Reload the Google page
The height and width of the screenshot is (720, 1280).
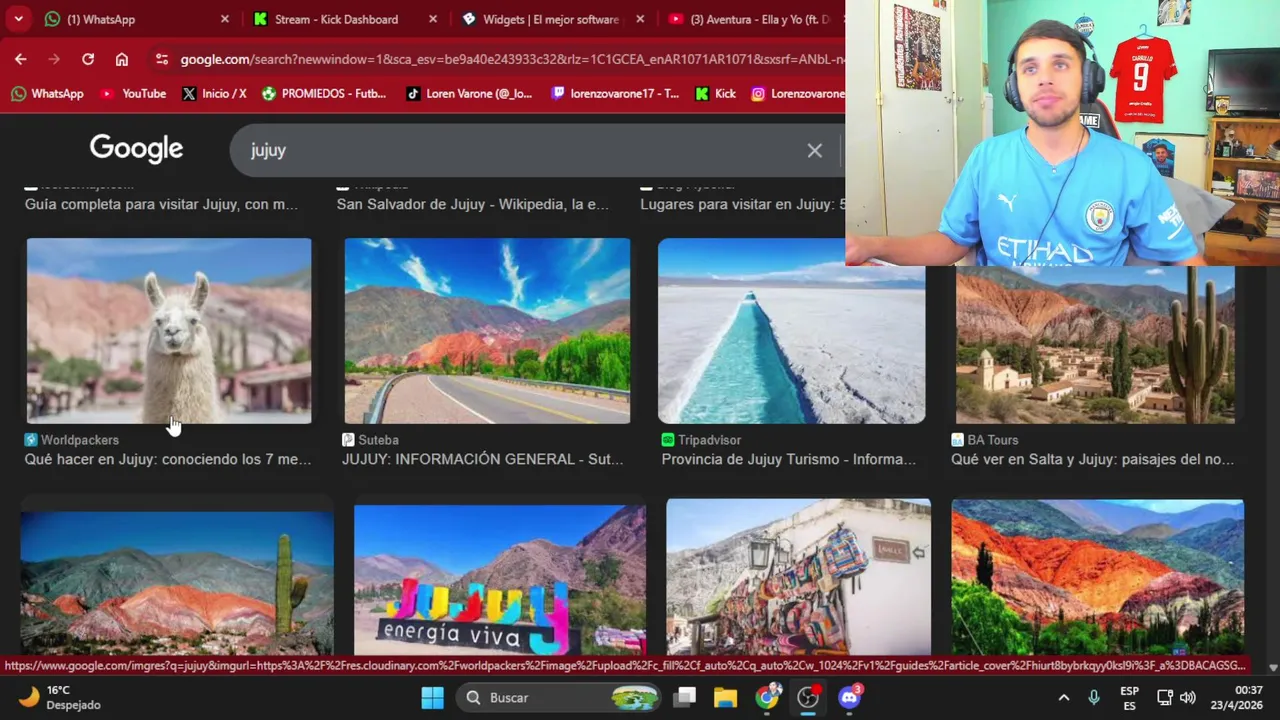point(88,59)
